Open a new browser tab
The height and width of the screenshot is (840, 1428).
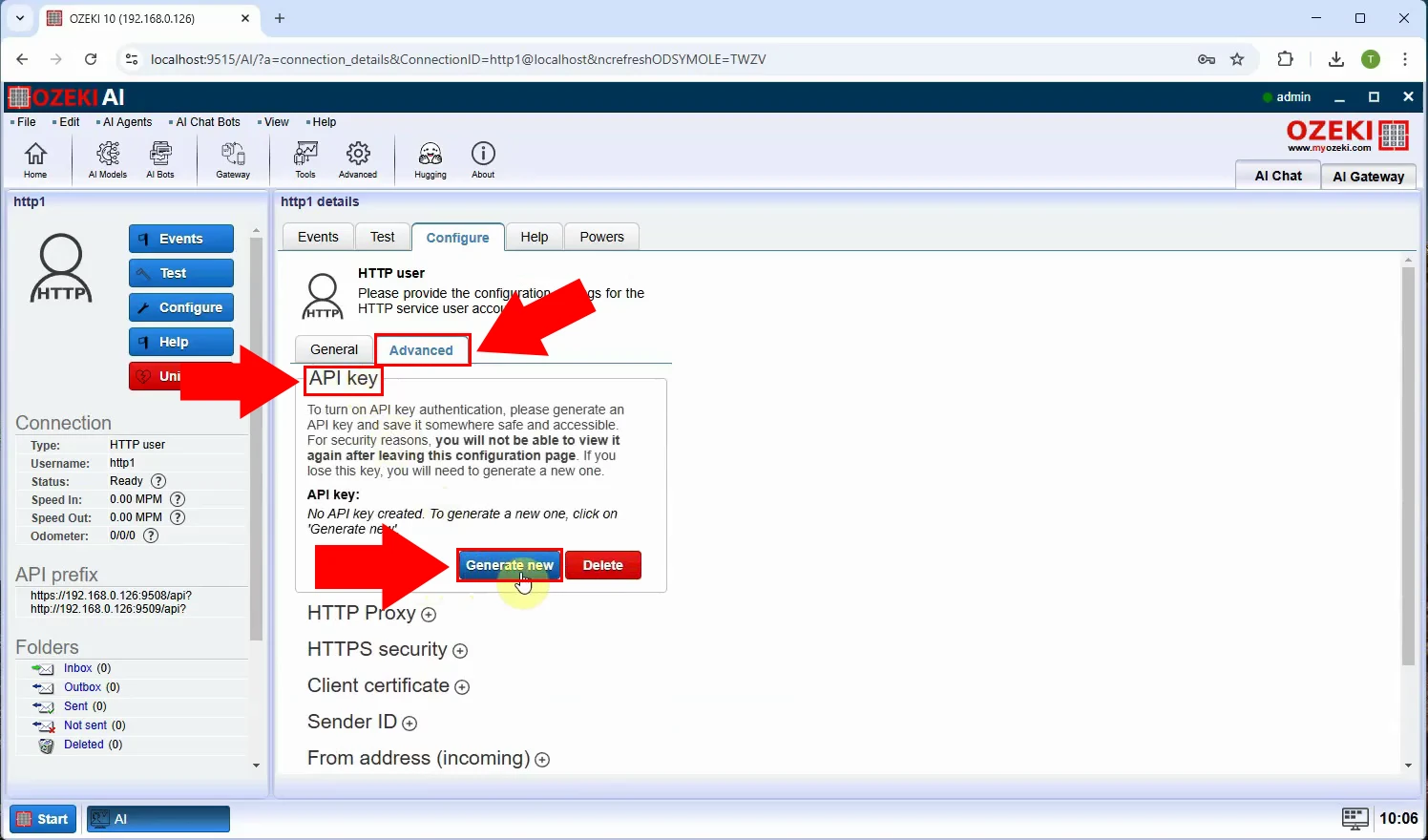point(280,18)
